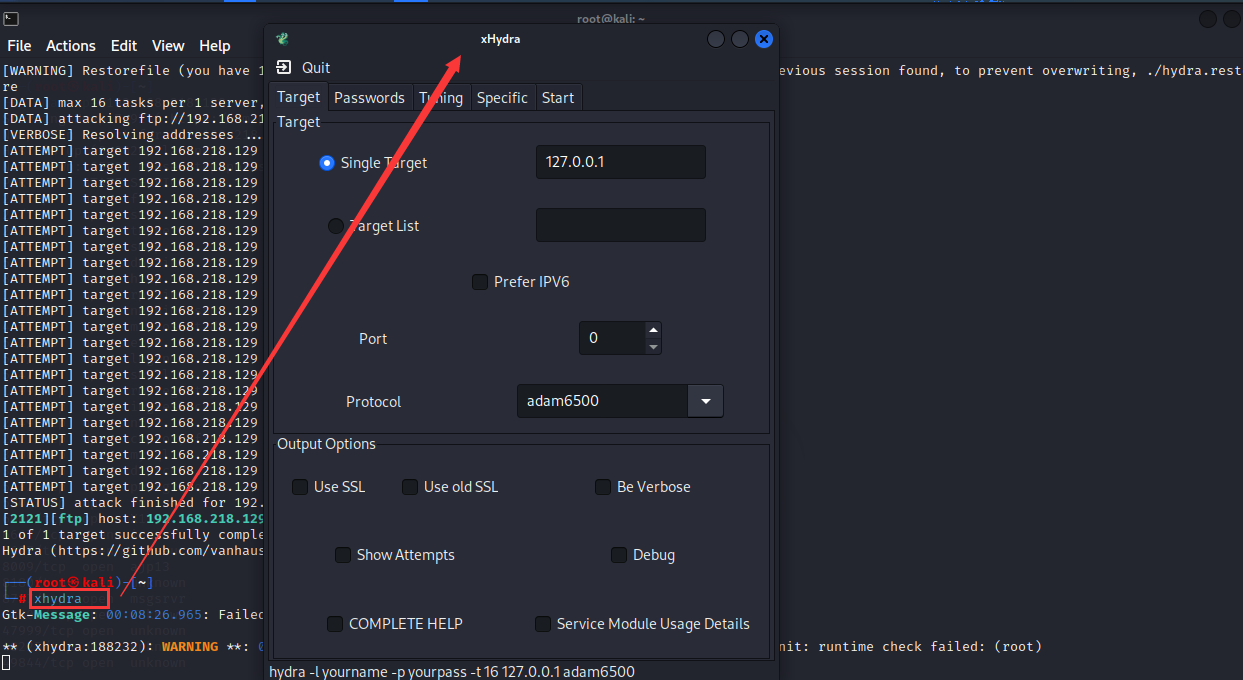Open the terminal Edit menu

coord(124,46)
